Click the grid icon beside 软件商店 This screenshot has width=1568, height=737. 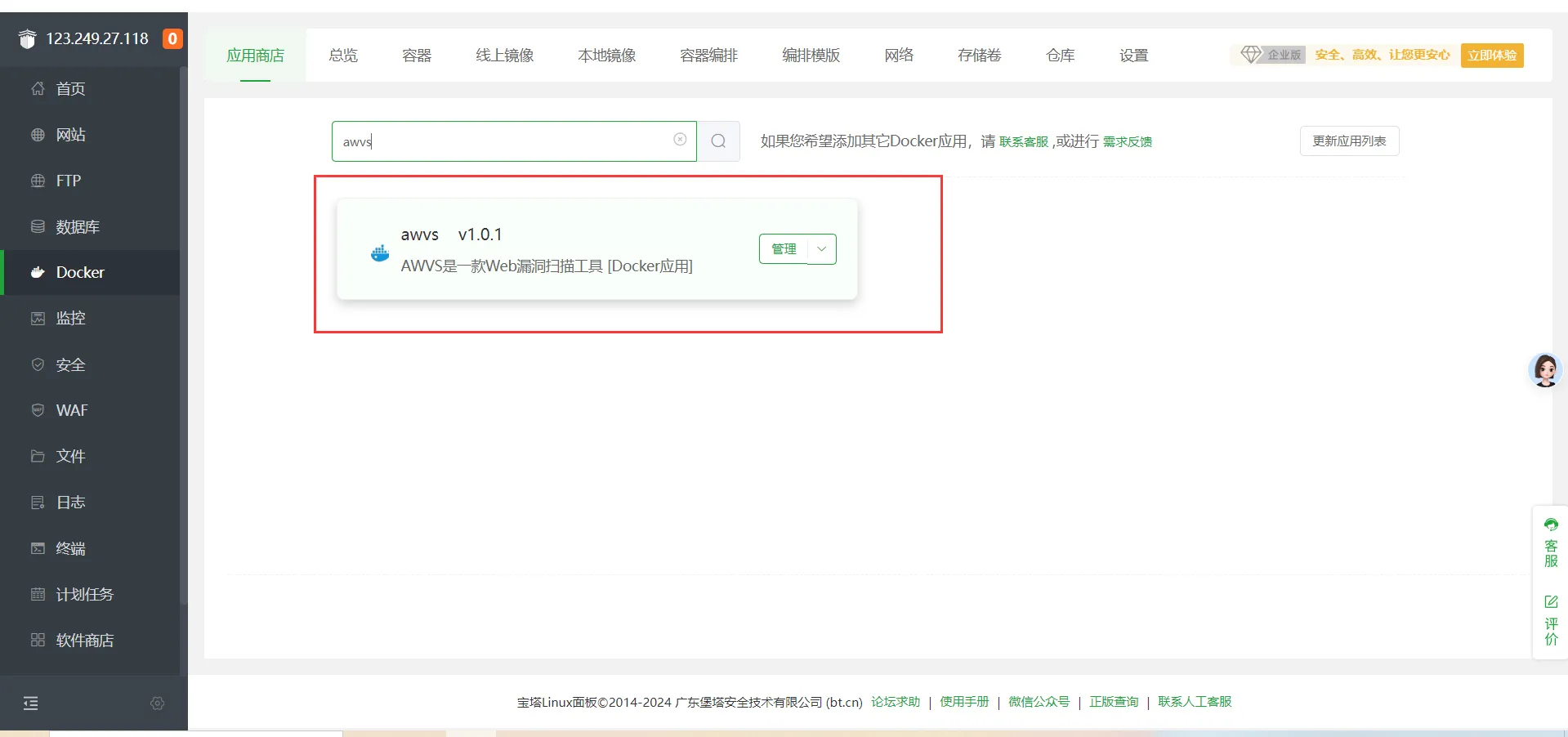coord(38,640)
